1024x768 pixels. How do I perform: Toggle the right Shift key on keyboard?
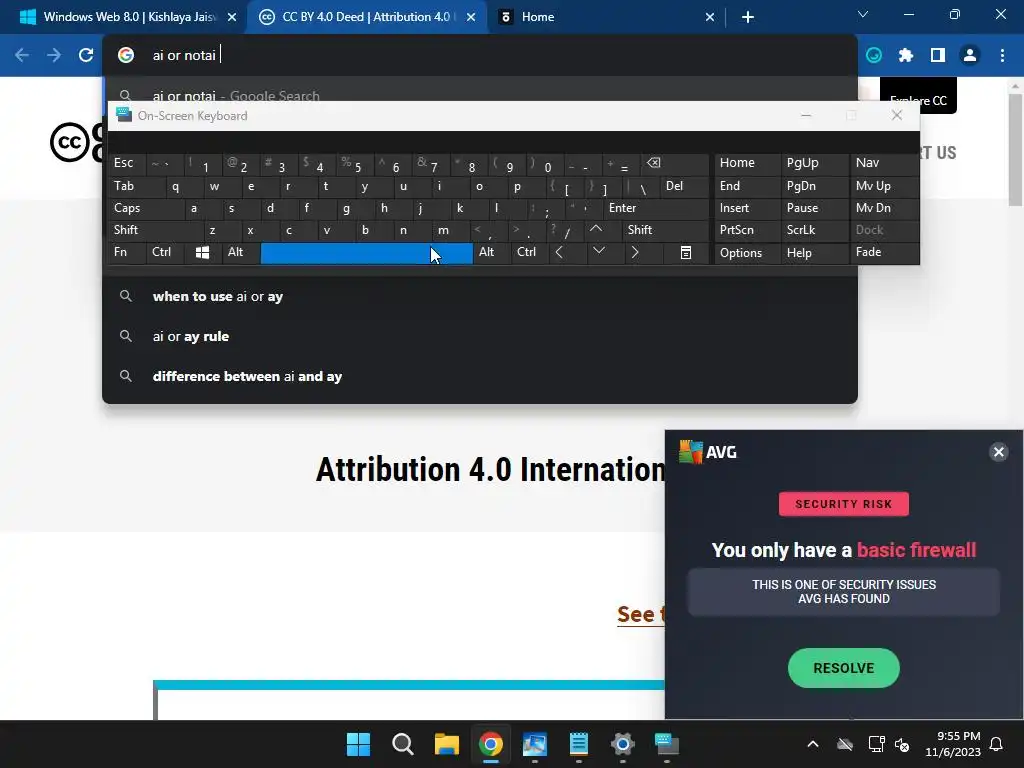click(x=664, y=230)
